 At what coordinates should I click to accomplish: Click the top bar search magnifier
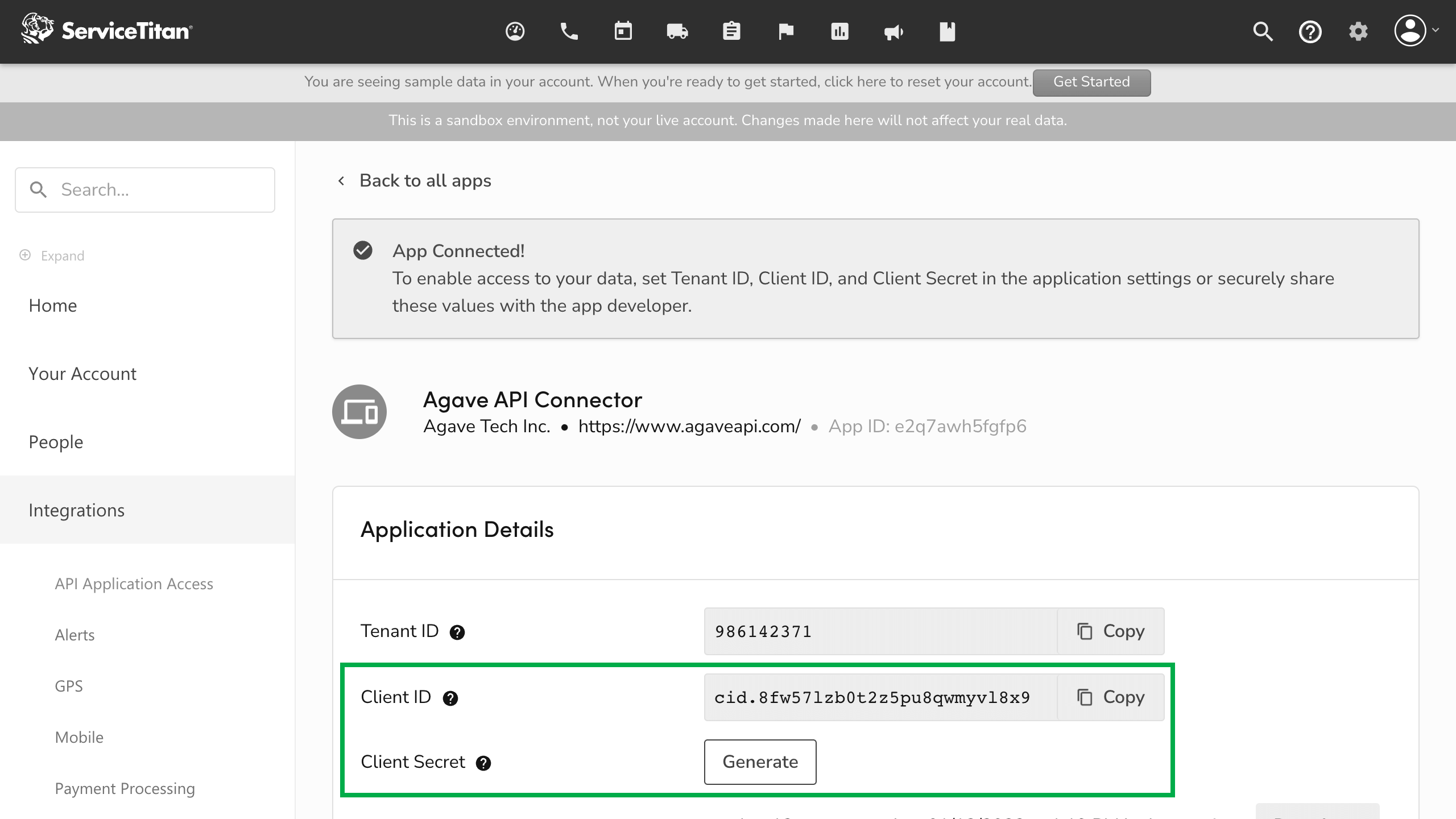(1263, 31)
